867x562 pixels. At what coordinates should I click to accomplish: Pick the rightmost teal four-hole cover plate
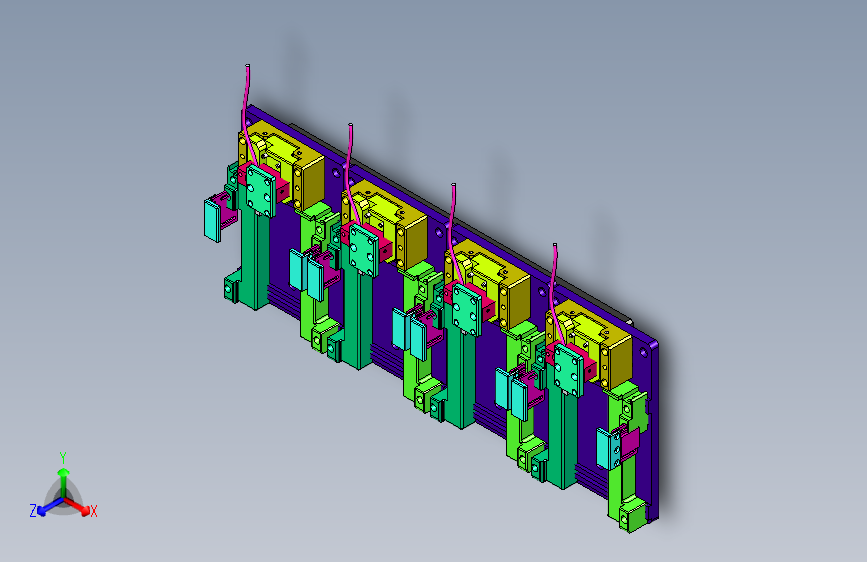[568, 370]
